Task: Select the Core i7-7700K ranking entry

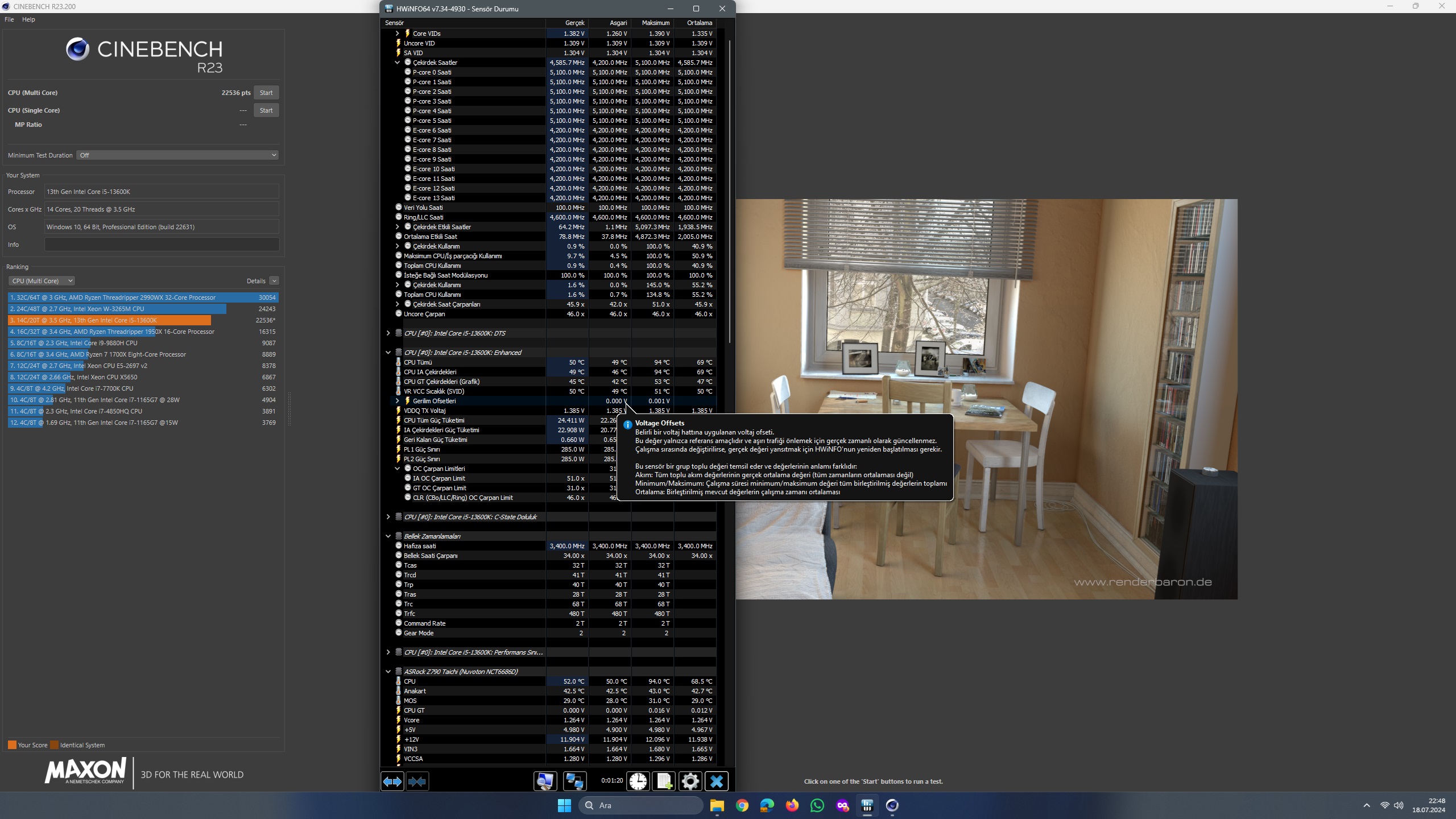Action: coord(143,388)
